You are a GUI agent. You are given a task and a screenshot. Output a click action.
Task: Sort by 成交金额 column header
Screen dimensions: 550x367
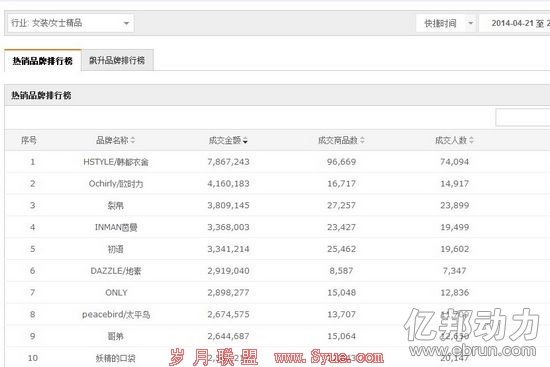pyautogui.click(x=228, y=140)
